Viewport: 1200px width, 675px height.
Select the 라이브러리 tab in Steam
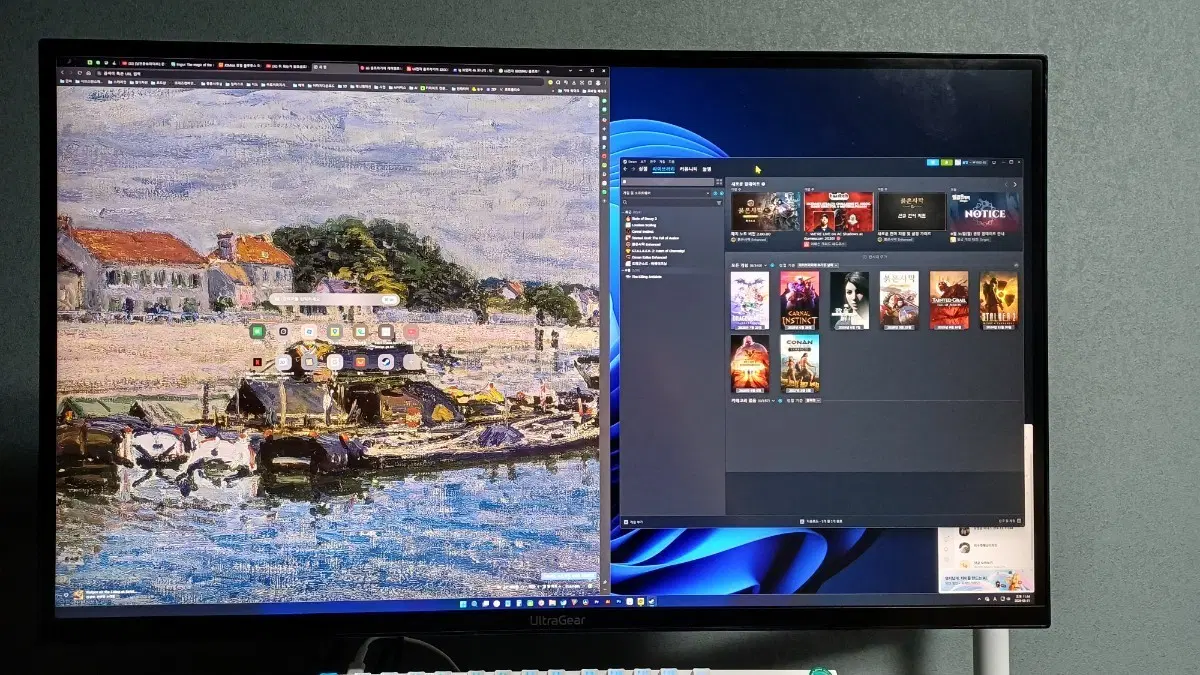tap(664, 169)
